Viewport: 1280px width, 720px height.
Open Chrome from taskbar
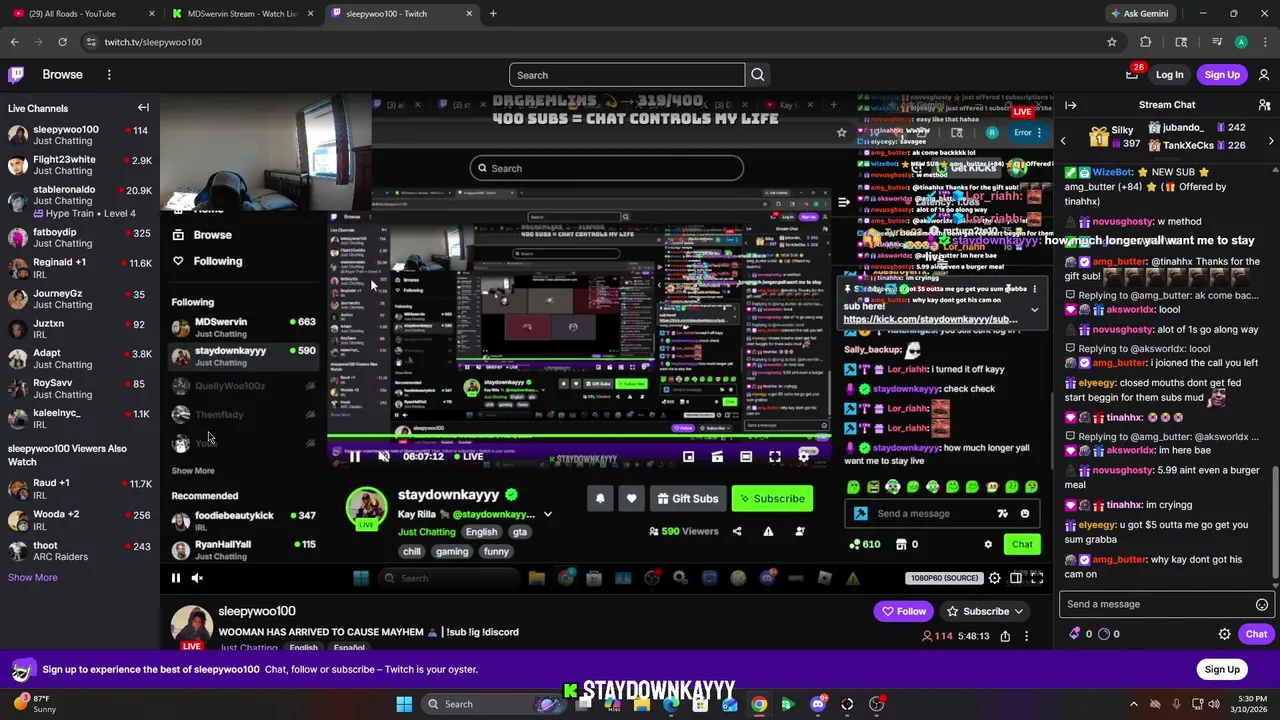coord(759,704)
